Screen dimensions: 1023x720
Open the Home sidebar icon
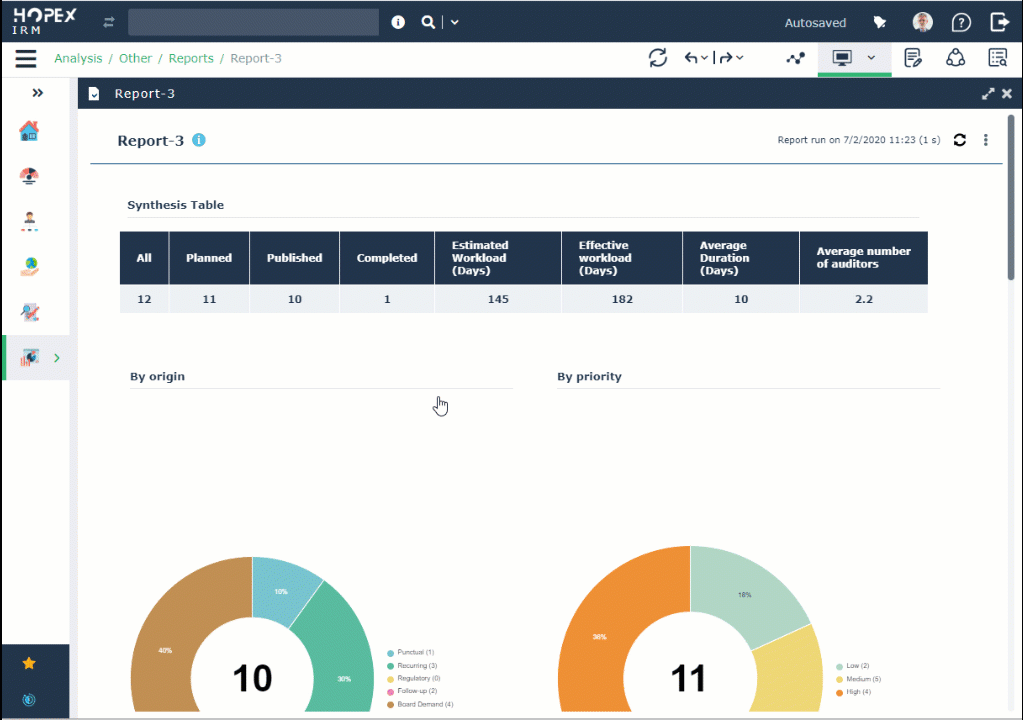[29, 131]
